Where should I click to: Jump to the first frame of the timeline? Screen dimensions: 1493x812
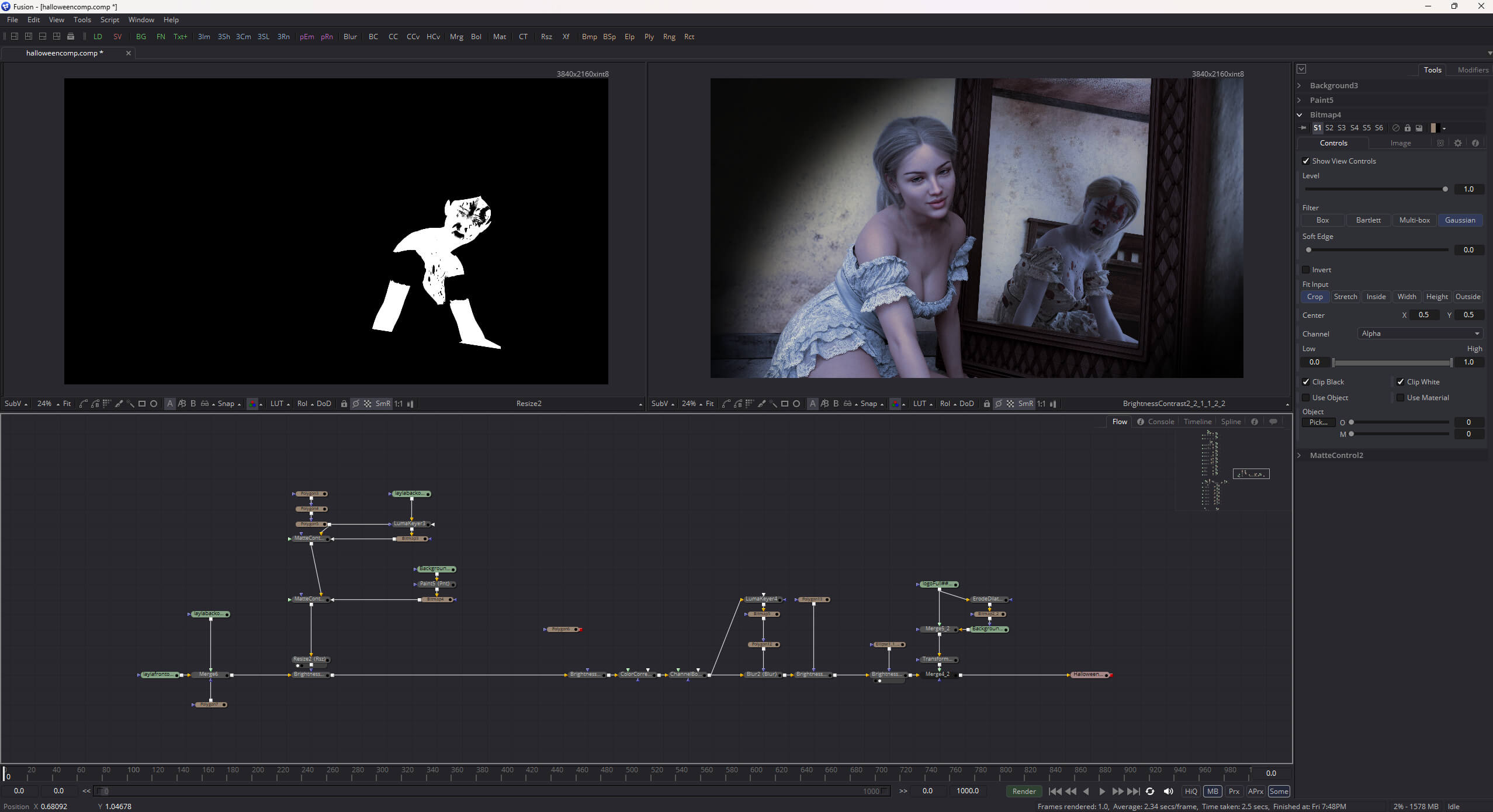(1055, 791)
